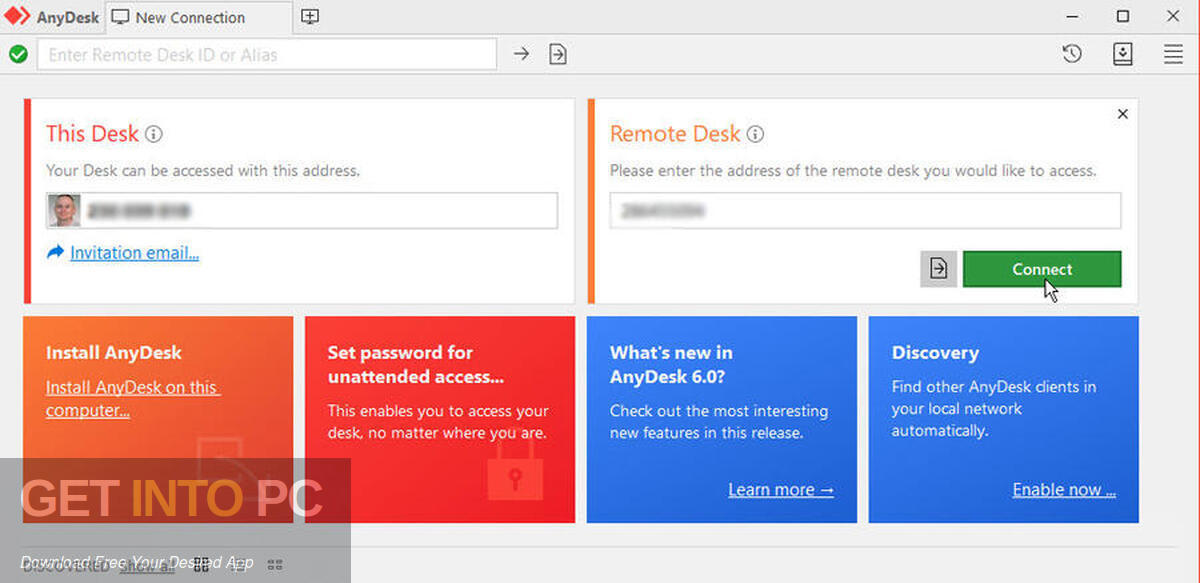Open the Learn more link about AnyDesk 6.0

781,489
